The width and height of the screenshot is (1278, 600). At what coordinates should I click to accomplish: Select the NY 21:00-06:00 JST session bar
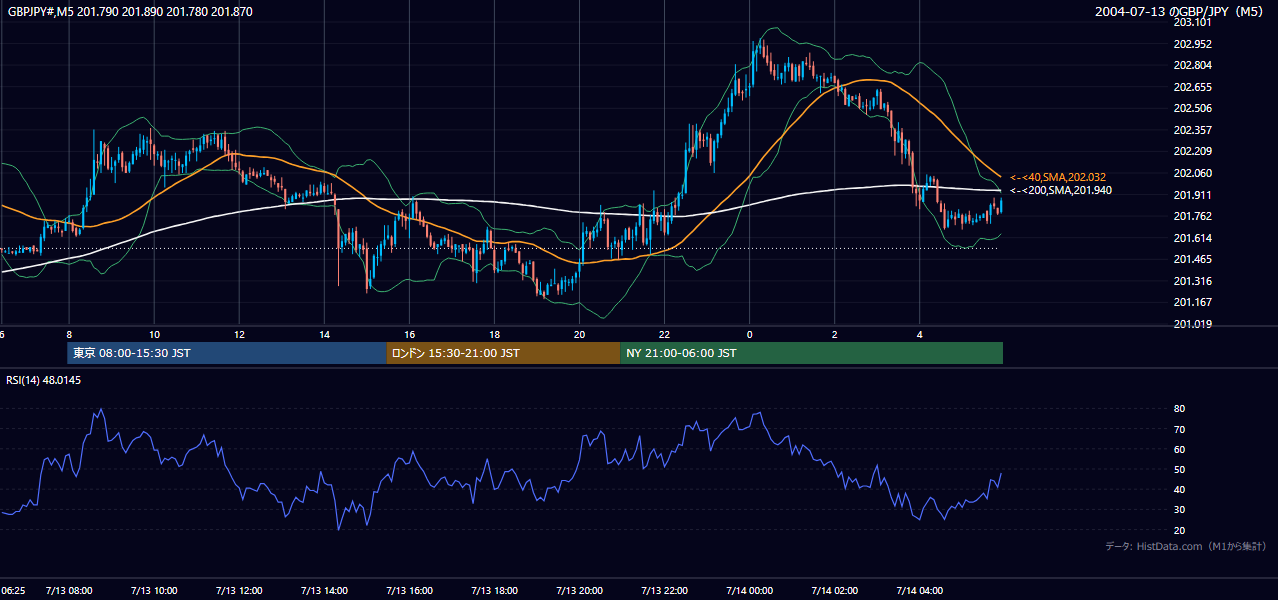811,353
